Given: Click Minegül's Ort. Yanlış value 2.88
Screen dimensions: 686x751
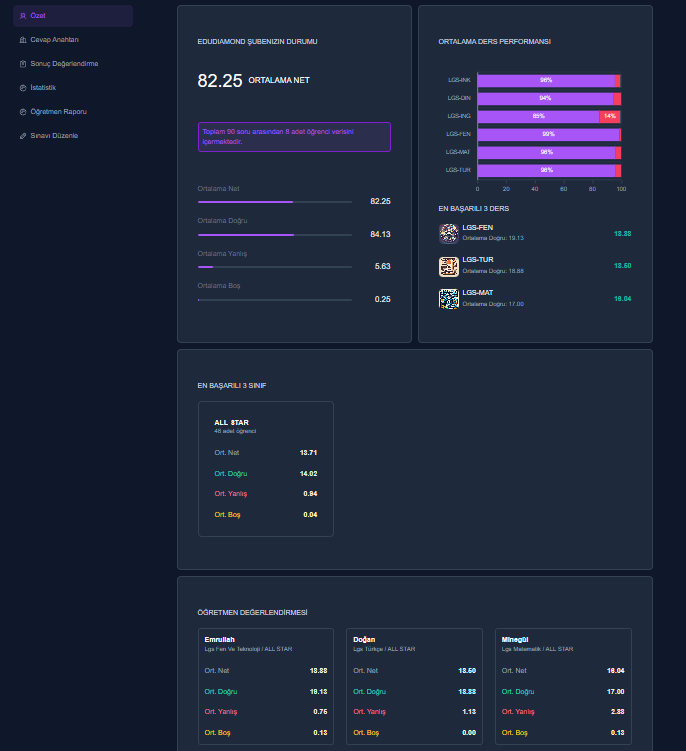Looking at the screenshot, I should pyautogui.click(x=617, y=712).
